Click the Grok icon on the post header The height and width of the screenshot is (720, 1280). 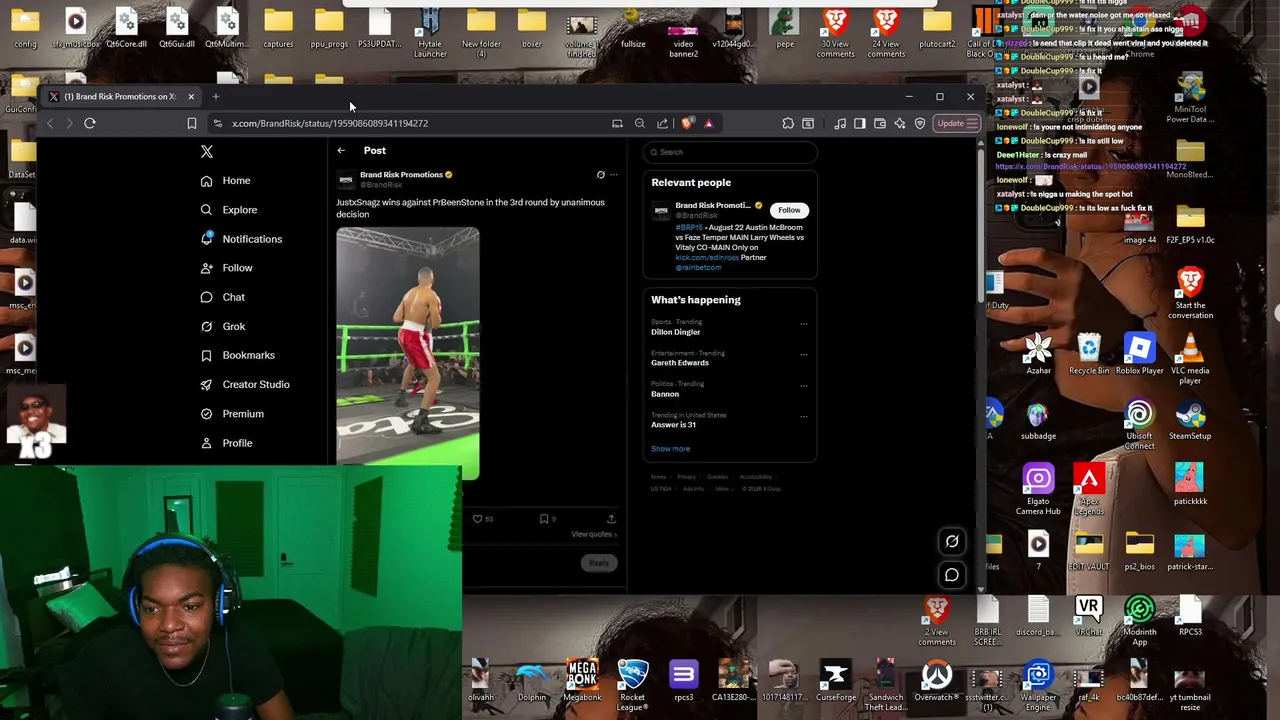601,175
